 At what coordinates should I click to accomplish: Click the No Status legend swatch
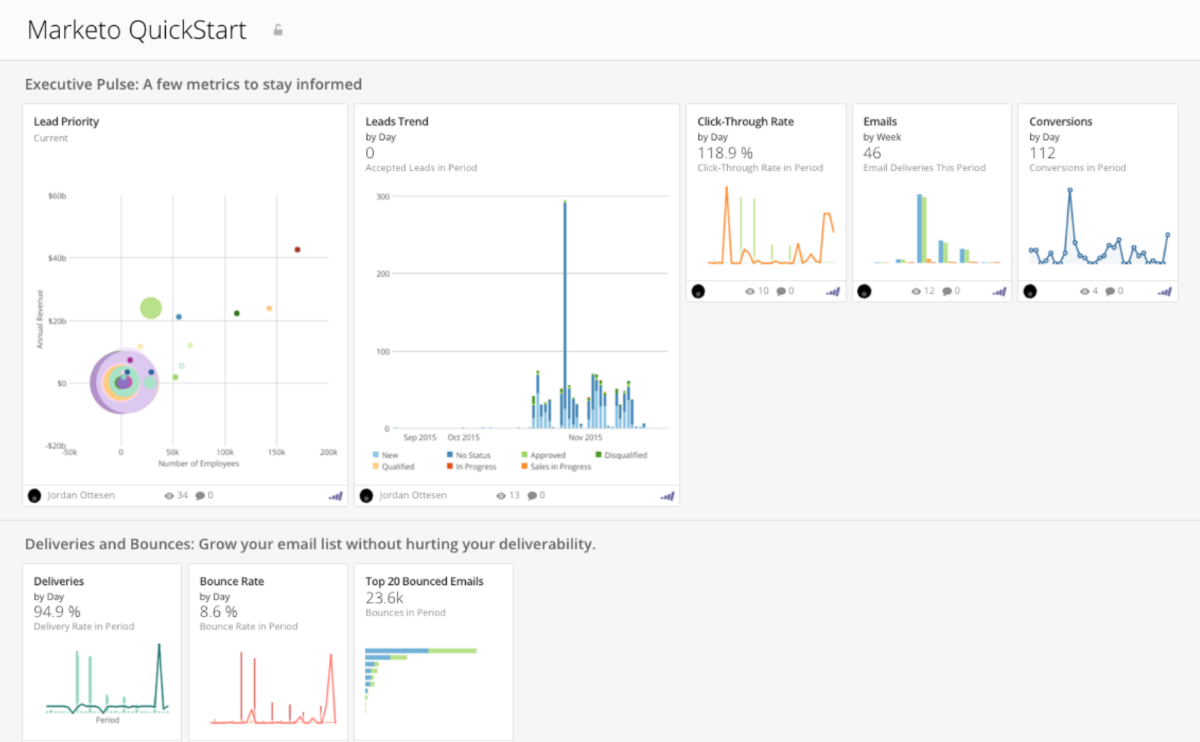pyautogui.click(x=450, y=455)
